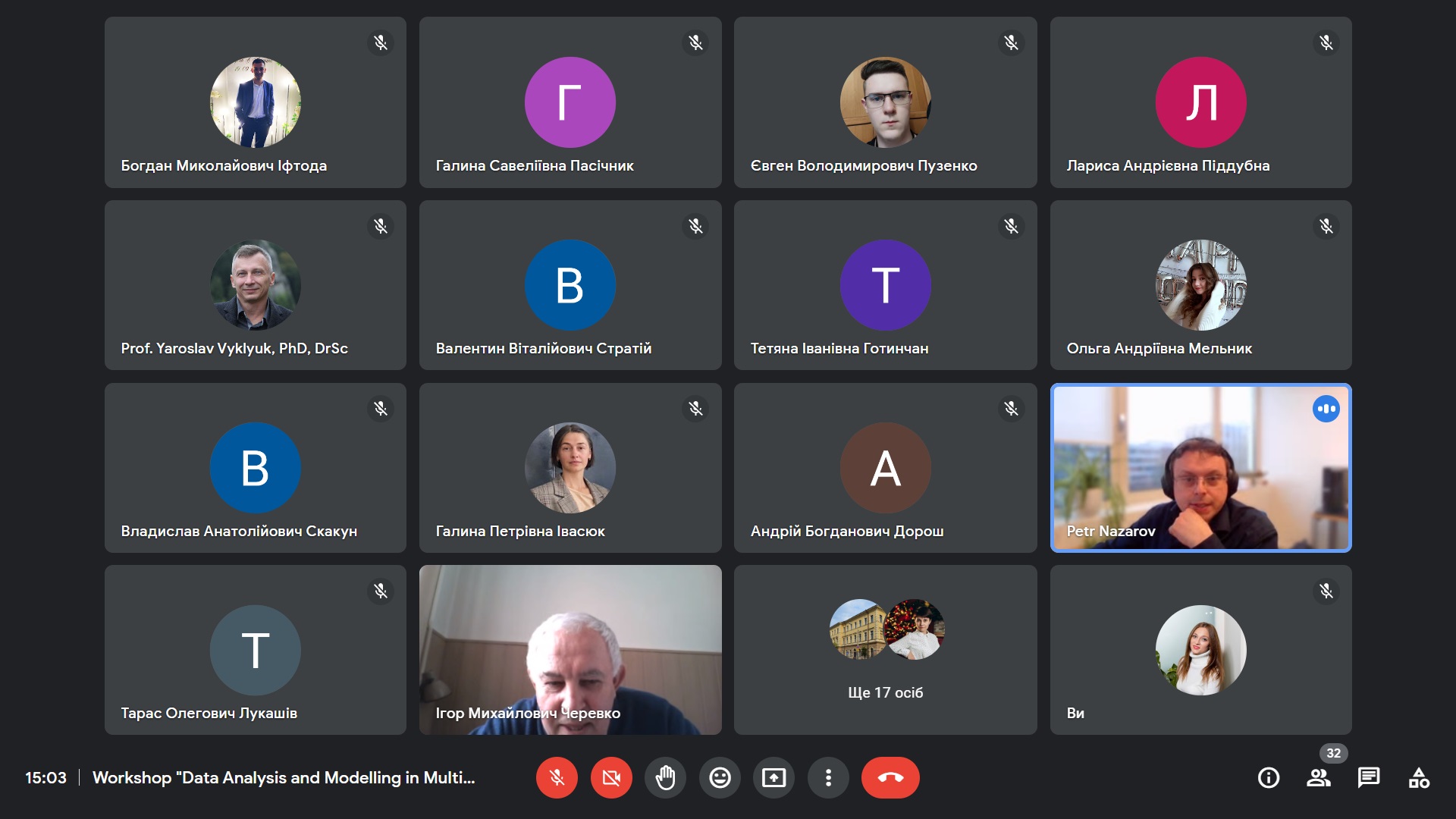Open the activities shapes icon
Viewport: 1456px width, 819px height.
tap(1419, 777)
